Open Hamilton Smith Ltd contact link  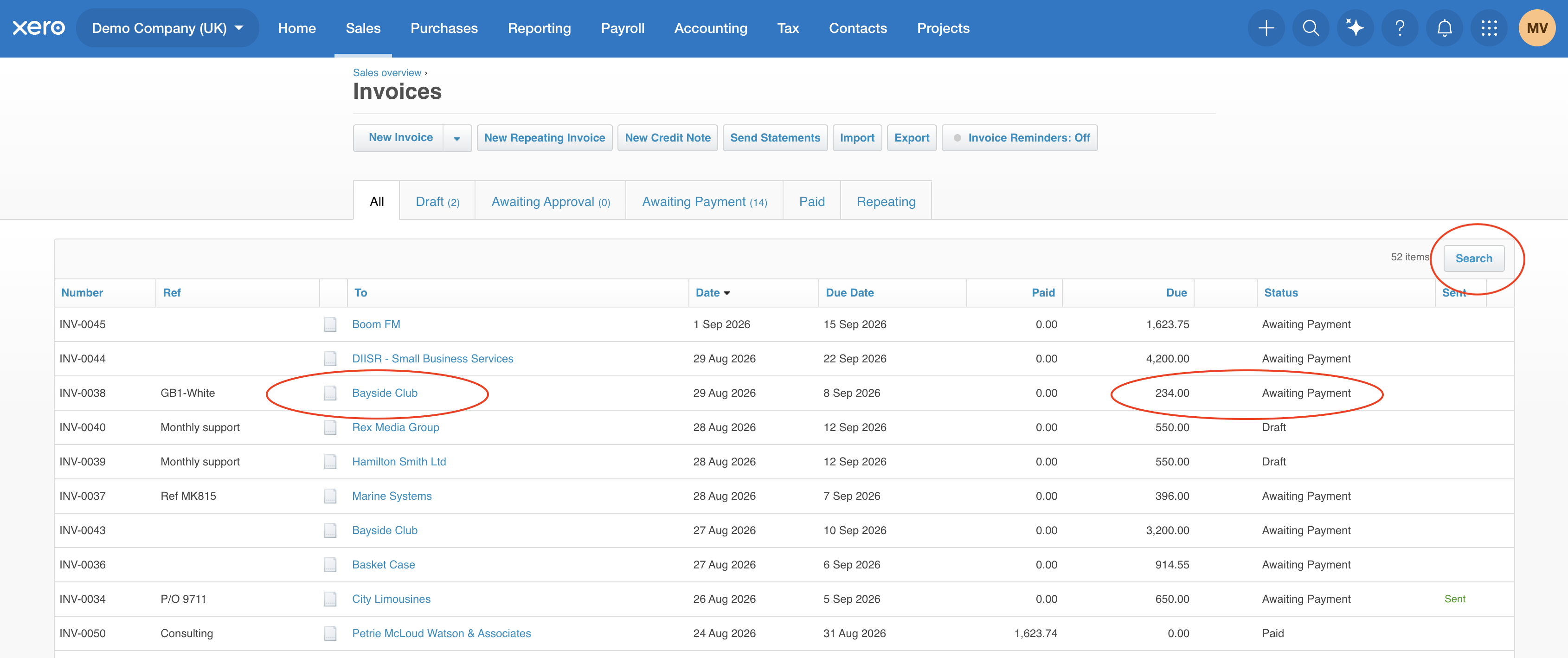tap(399, 462)
